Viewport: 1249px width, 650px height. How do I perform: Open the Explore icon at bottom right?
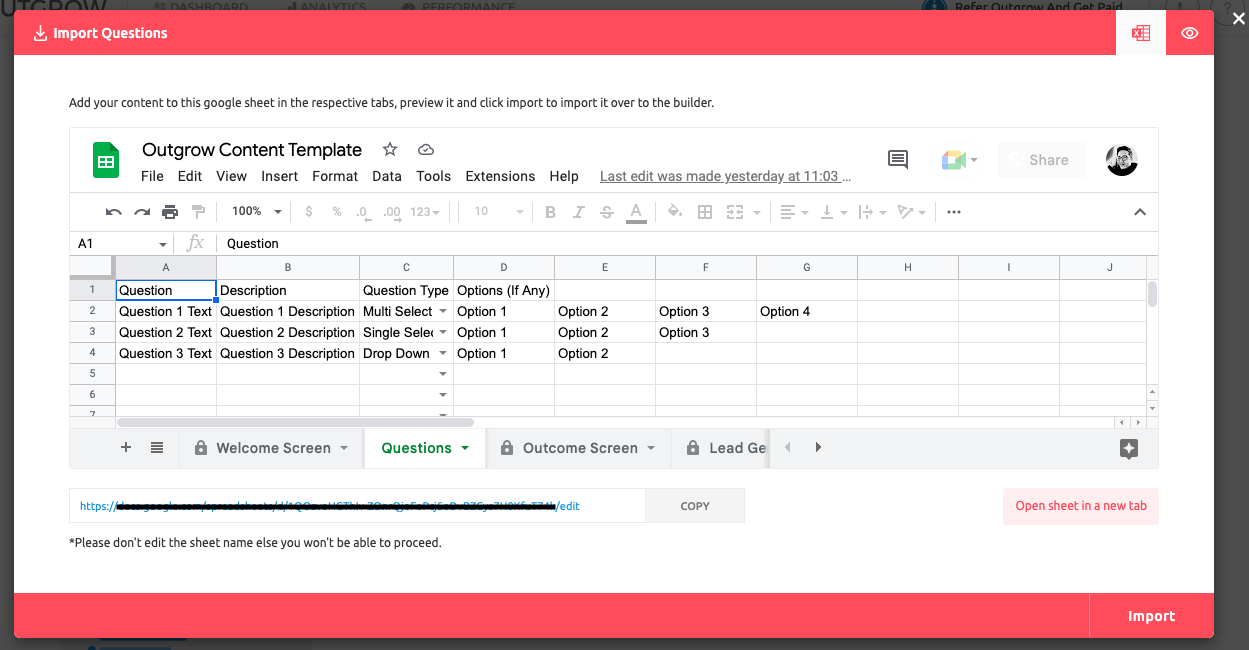[1129, 449]
